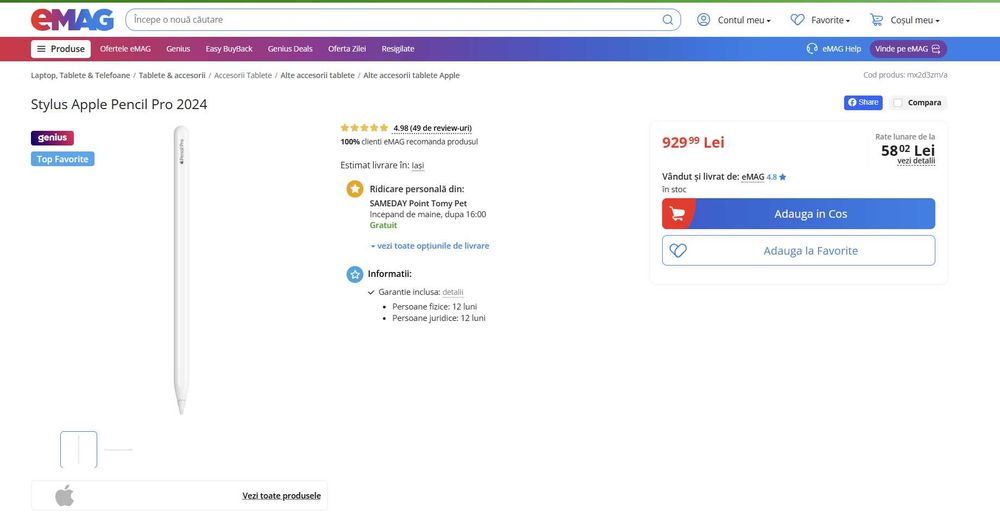1000x524 pixels.
Task: Click the Apple brand logo
Action: point(64,495)
